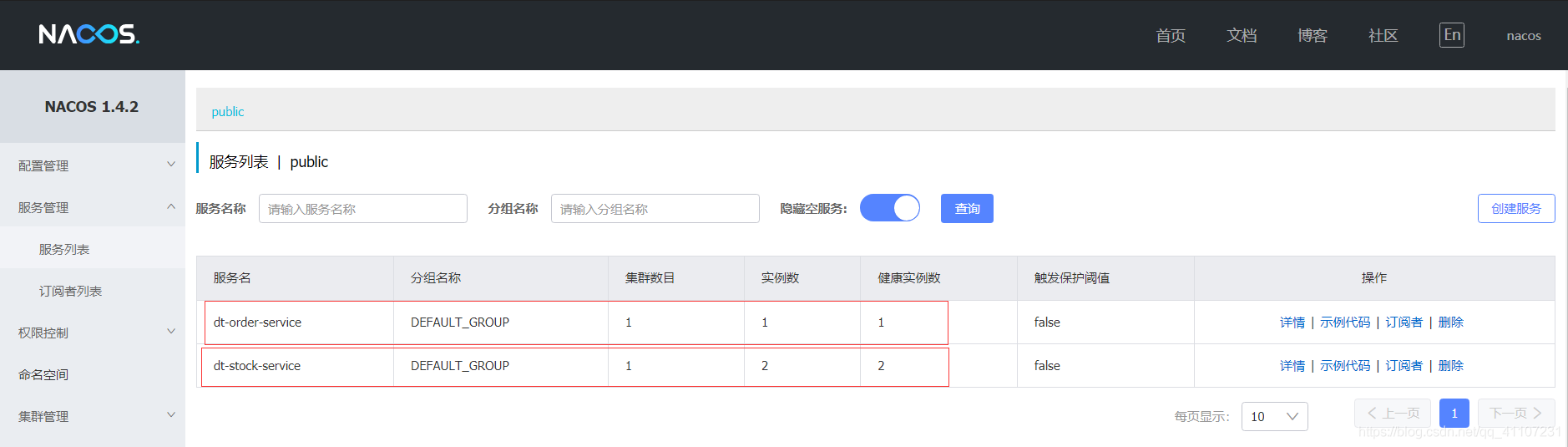The width and height of the screenshot is (1568, 447).
Task: Click the 下一页 pagination button
Action: click(1516, 413)
